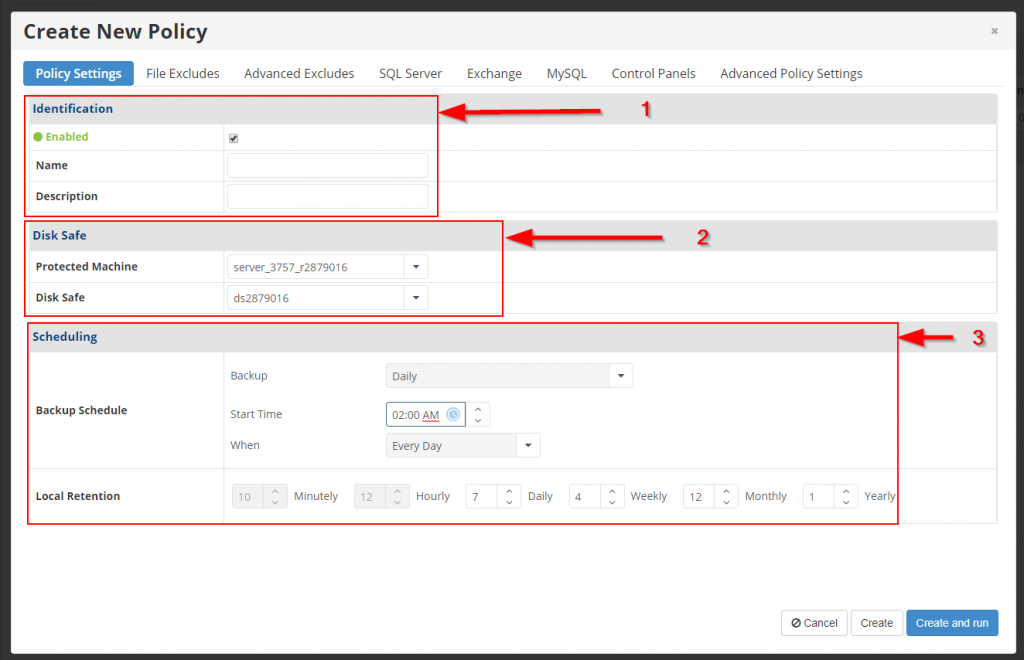This screenshot has height=660, width=1024.
Task: Click up arrow to increase Daily retention
Action: pyautogui.click(x=508, y=491)
